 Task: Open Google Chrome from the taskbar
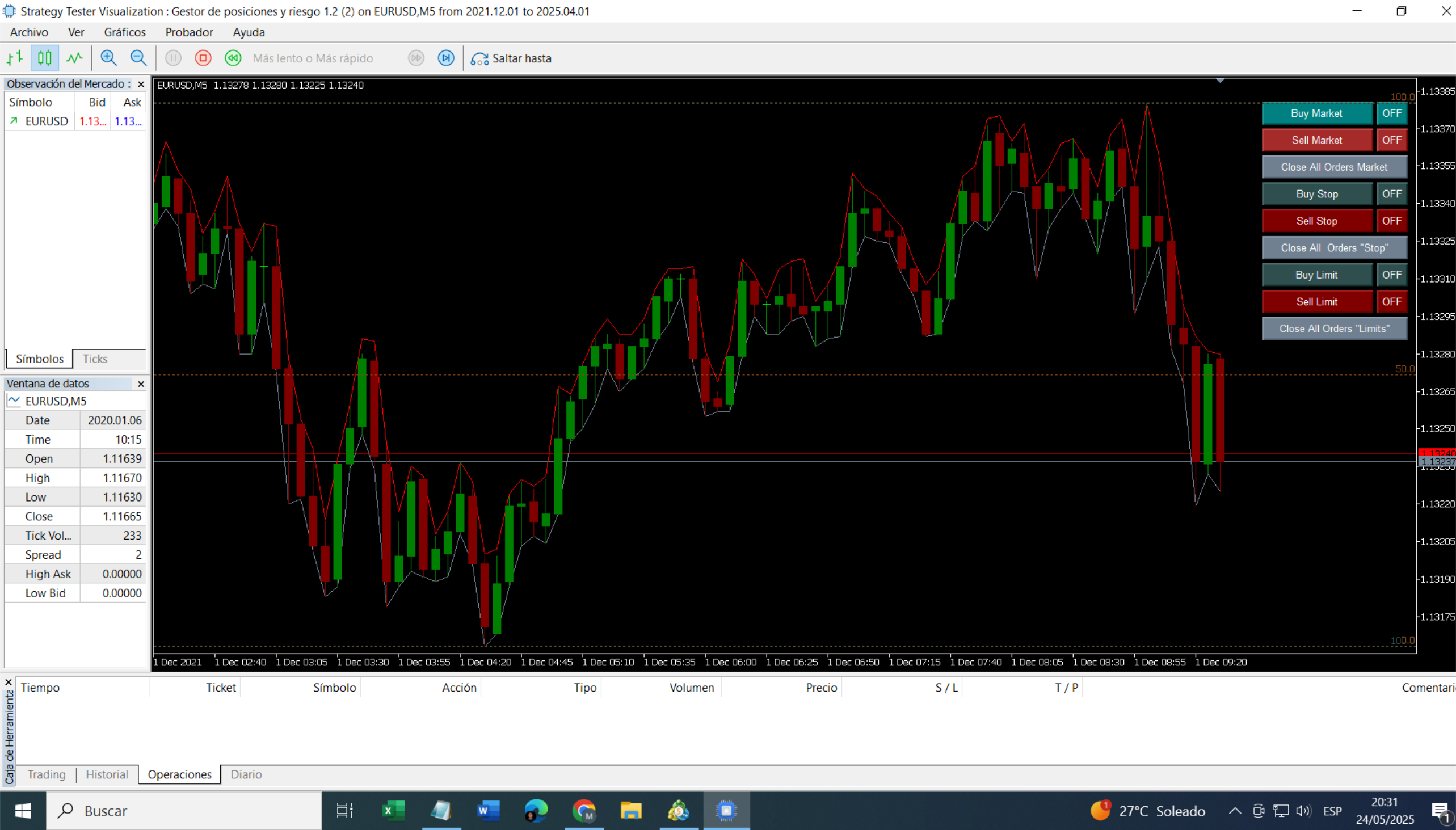pyautogui.click(x=583, y=811)
